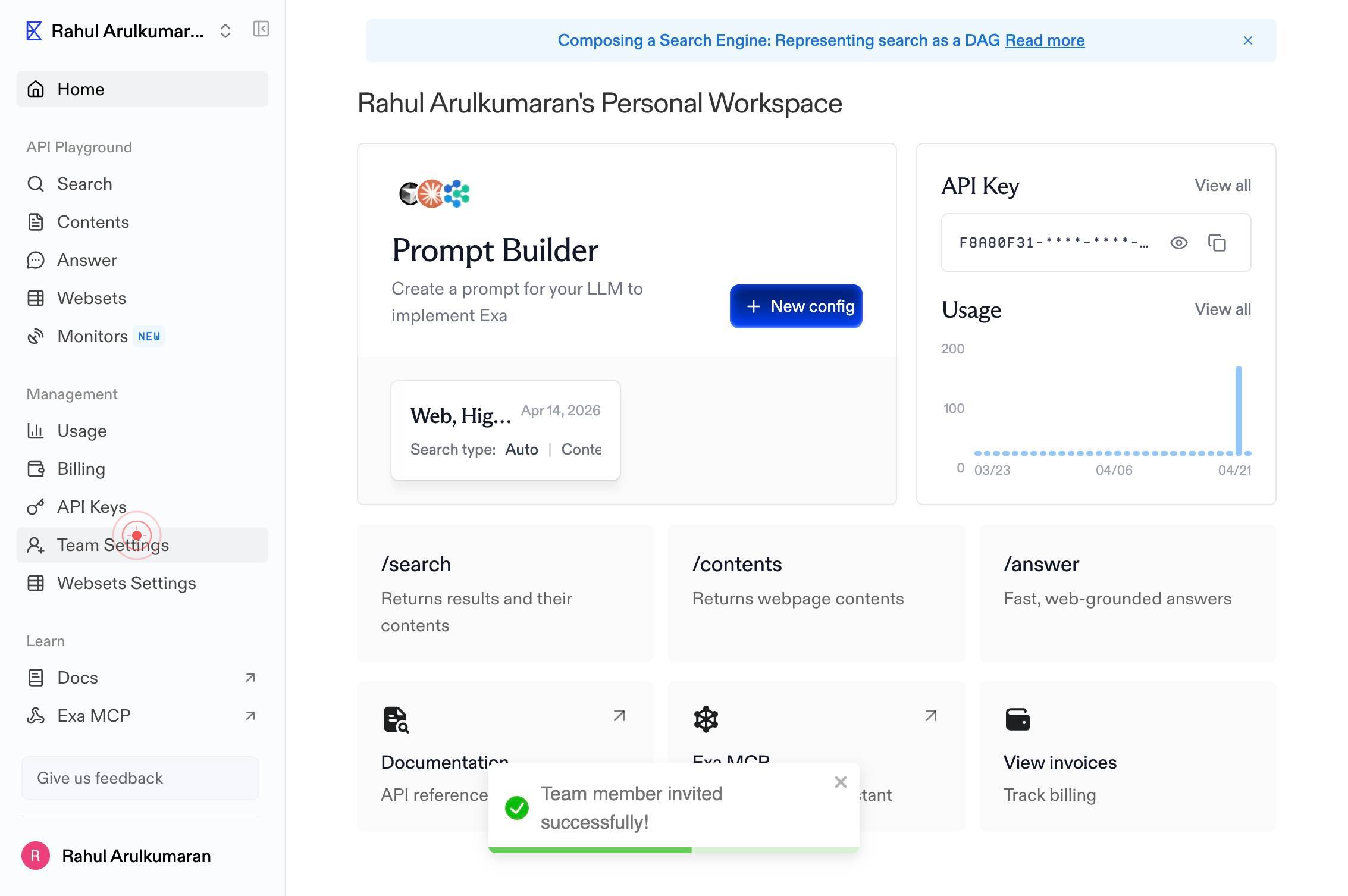
Task: Click the Give us feedback field
Action: tap(140, 778)
